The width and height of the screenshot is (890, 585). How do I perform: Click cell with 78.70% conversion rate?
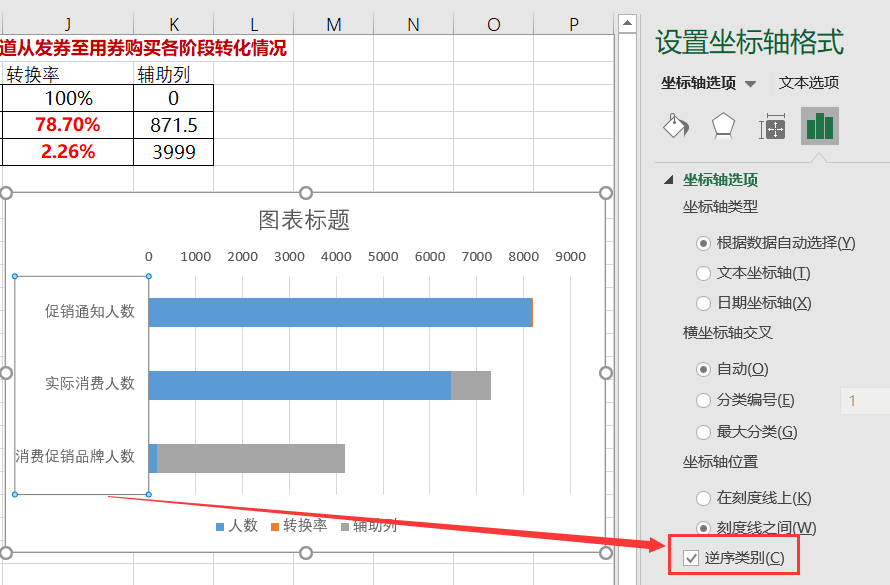(68, 125)
